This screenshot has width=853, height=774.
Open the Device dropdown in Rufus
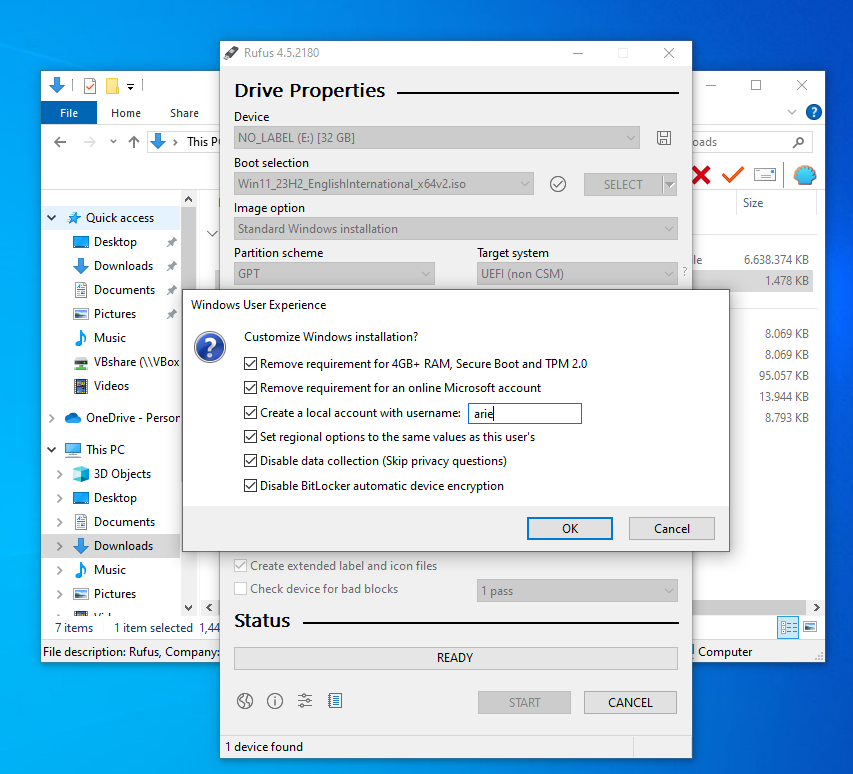coord(437,138)
